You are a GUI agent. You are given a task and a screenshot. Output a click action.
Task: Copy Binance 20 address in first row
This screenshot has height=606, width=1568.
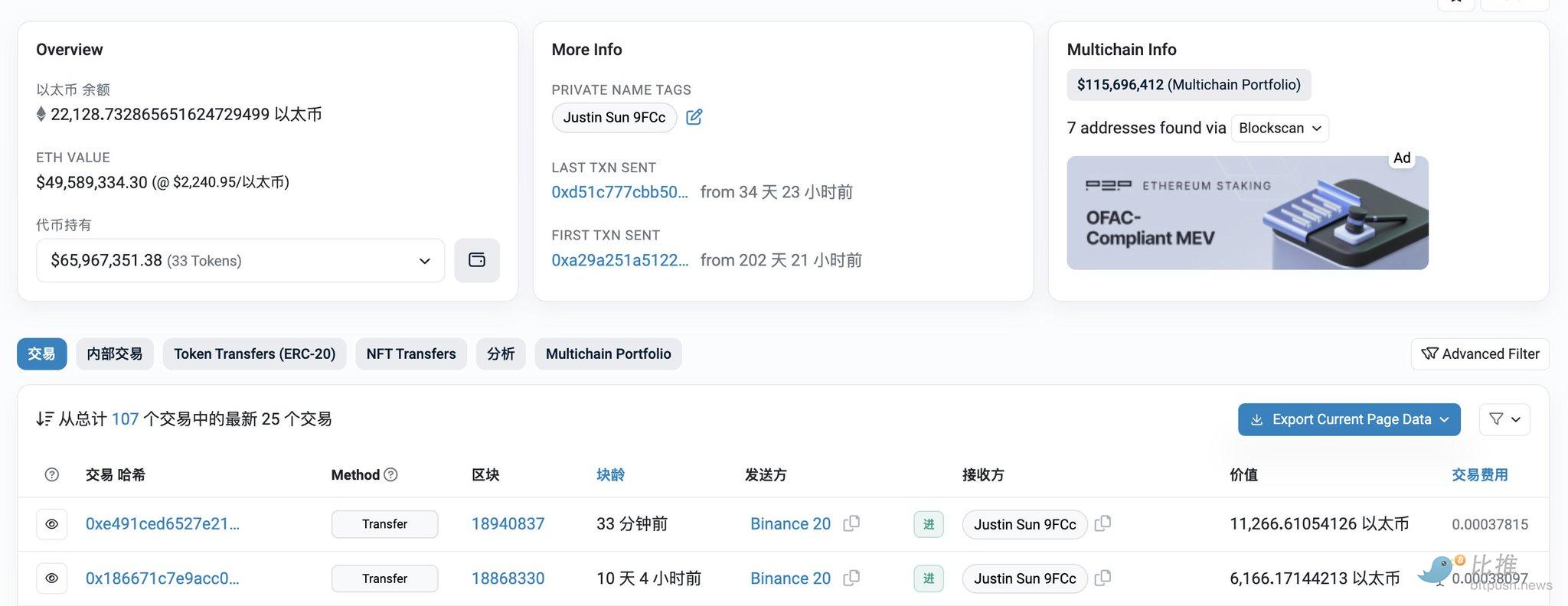(851, 523)
